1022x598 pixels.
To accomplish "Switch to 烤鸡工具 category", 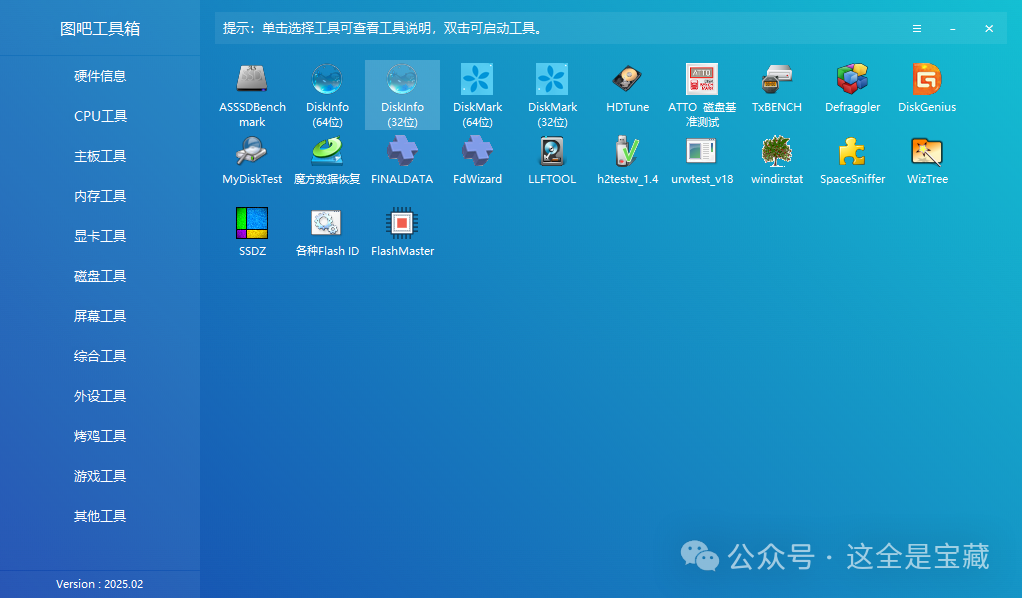I will click(100, 436).
